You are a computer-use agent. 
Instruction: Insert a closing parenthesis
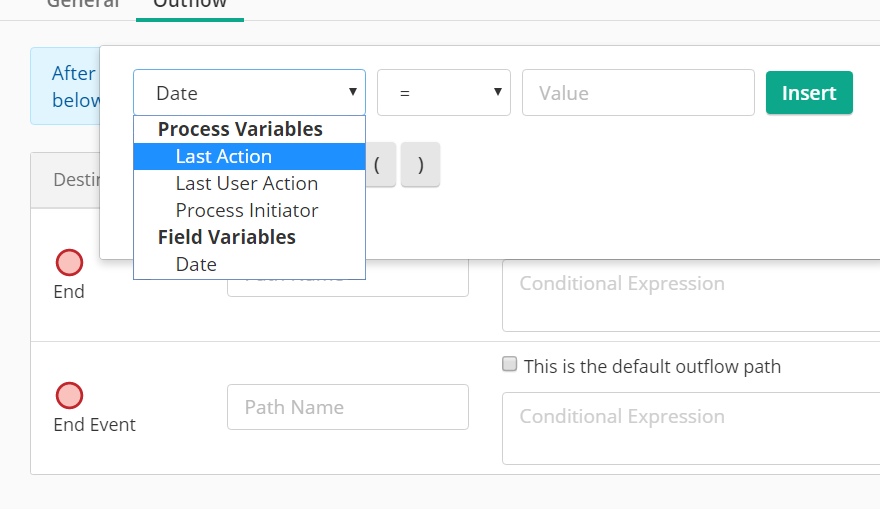pos(421,165)
